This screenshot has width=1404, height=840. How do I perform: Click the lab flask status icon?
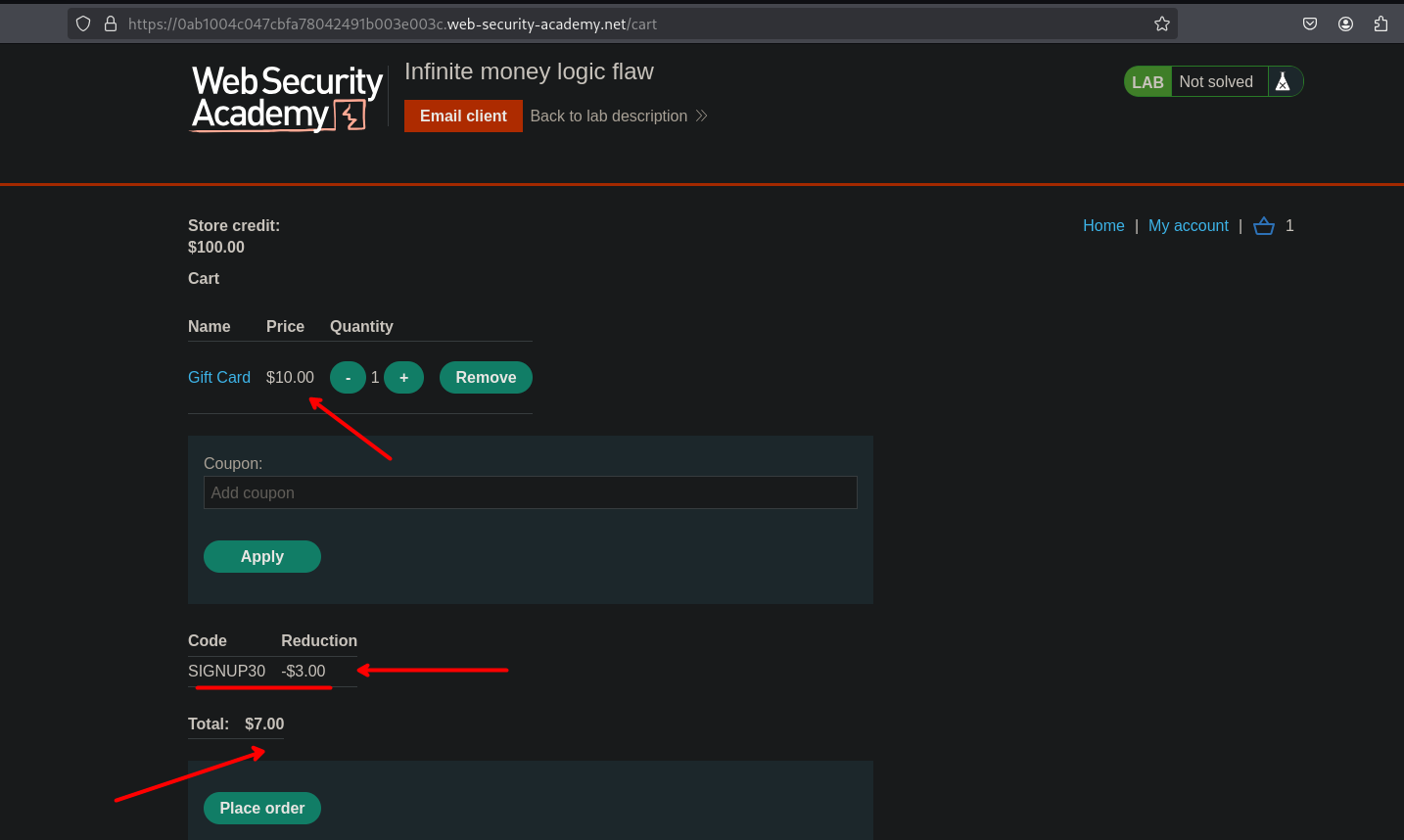click(x=1283, y=82)
